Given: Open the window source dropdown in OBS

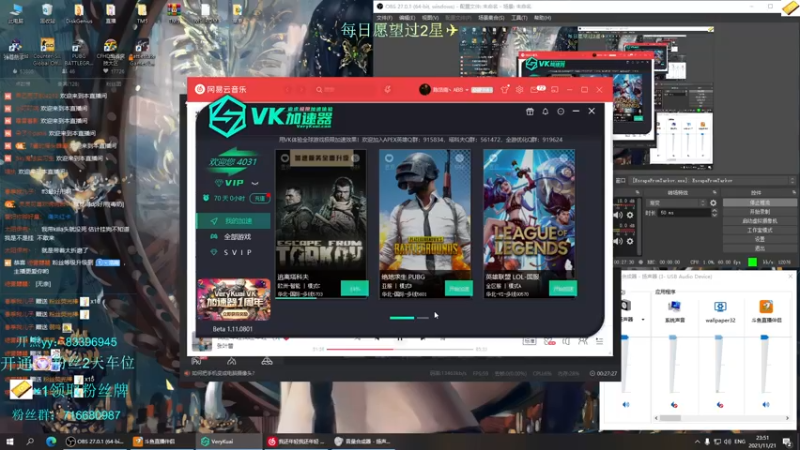Looking at the screenshot, I should (x=712, y=181).
